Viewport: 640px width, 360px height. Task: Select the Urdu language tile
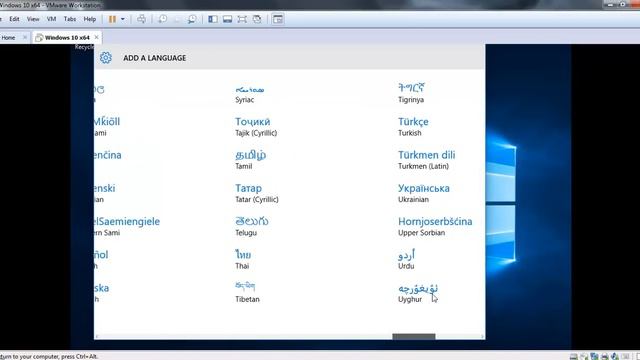click(407, 260)
